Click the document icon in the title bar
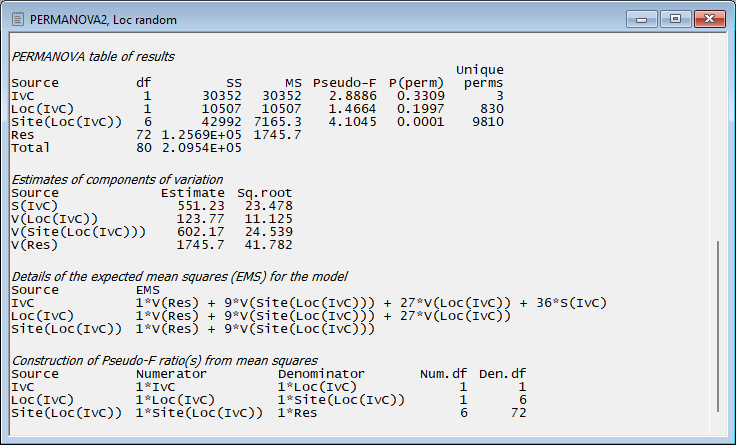 pos(17,19)
